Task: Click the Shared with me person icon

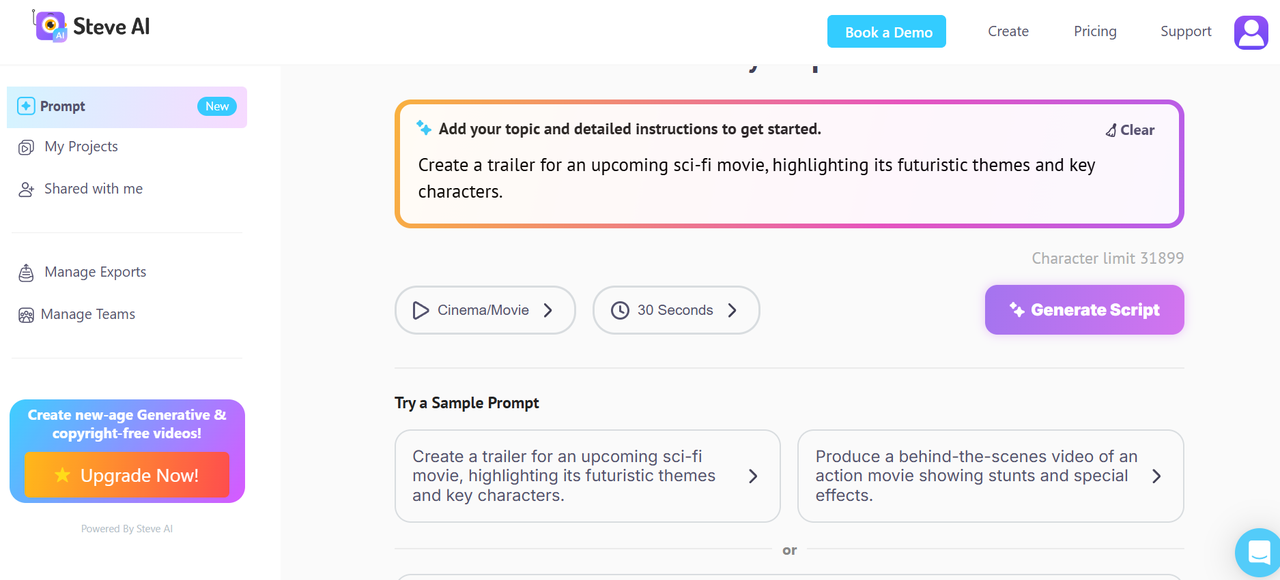Action: click(x=27, y=189)
